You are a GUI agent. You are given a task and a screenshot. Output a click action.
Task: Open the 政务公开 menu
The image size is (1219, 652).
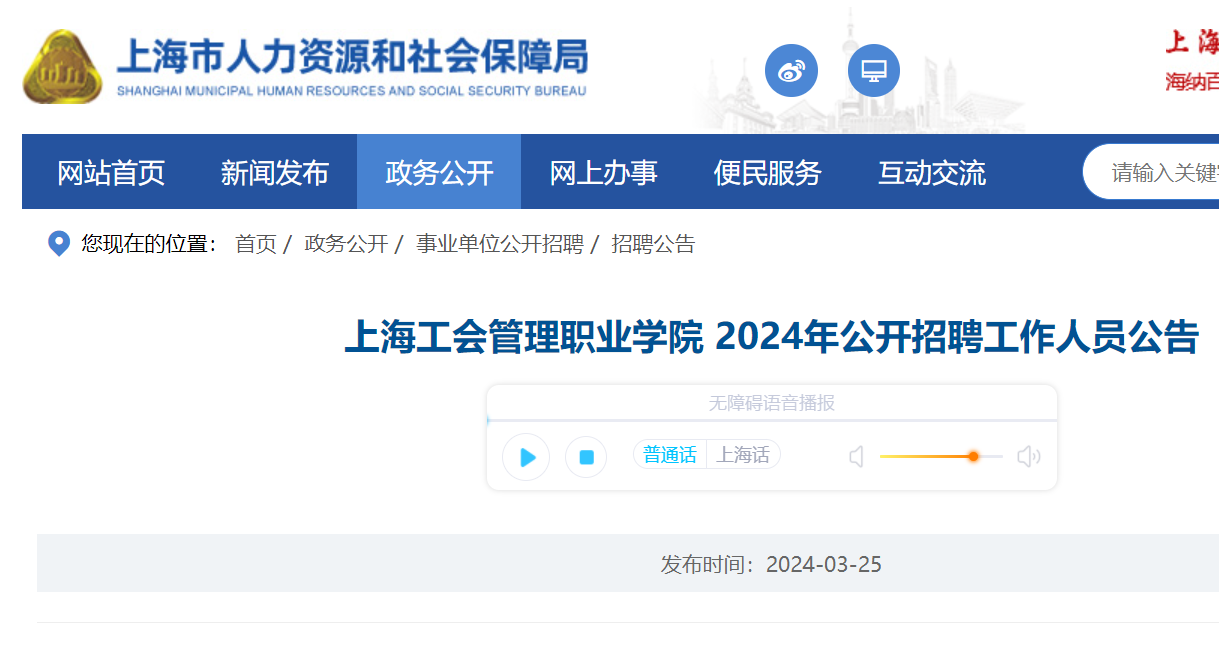pyautogui.click(x=439, y=172)
